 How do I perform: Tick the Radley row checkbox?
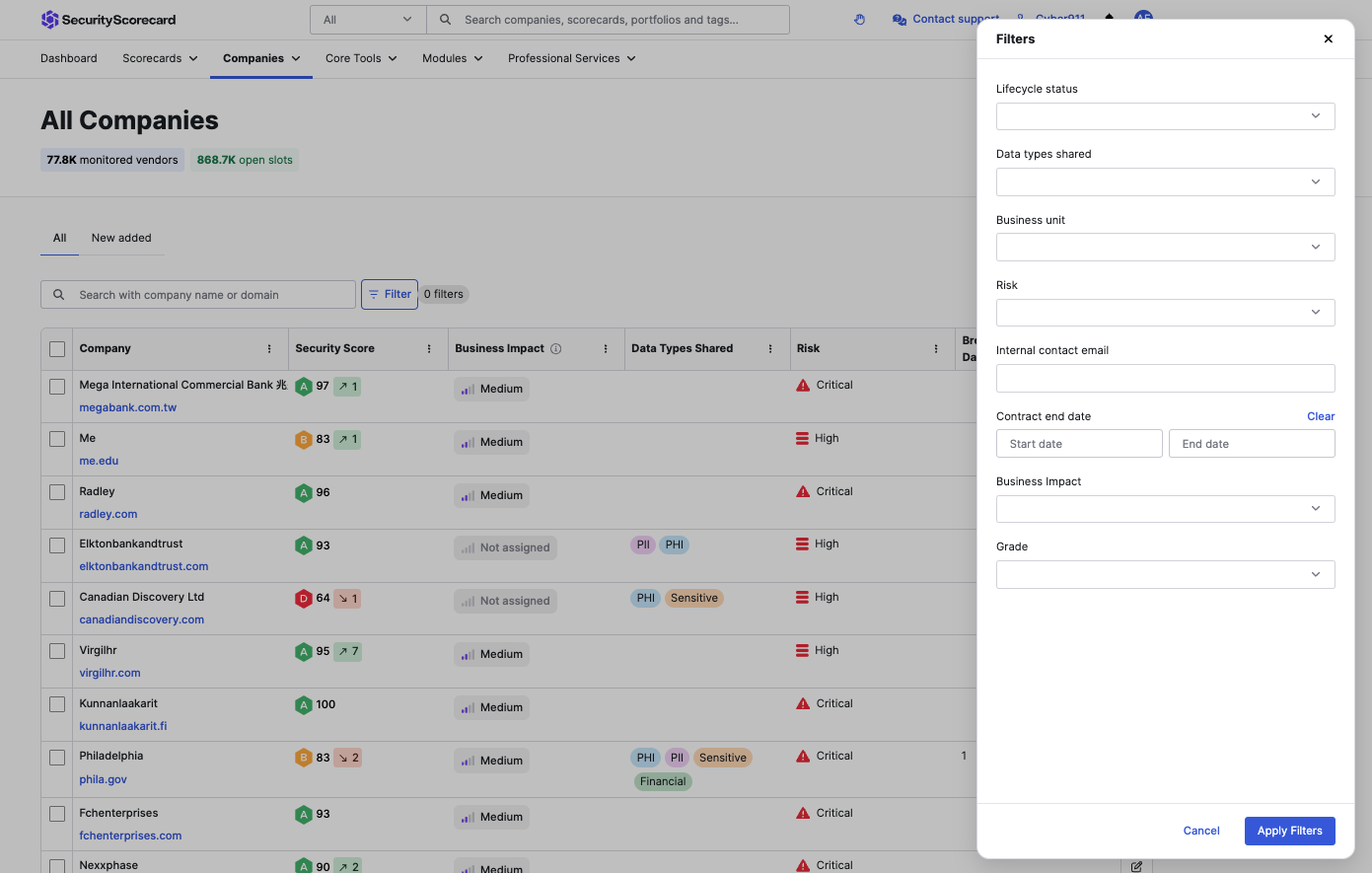point(57,492)
